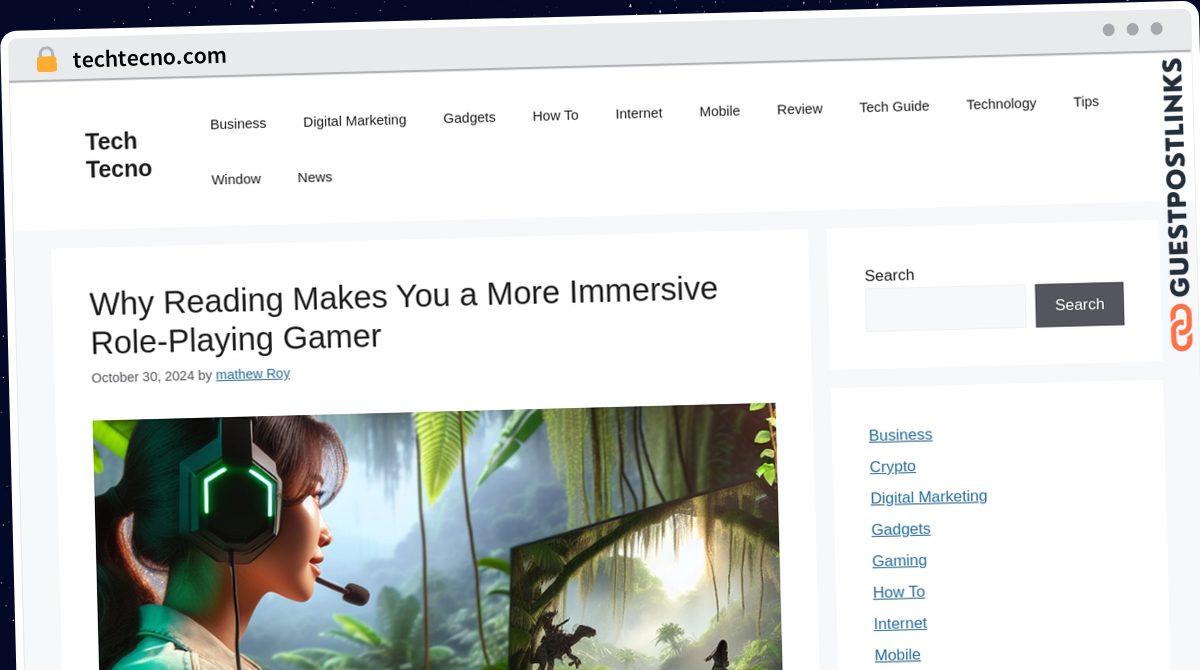The width and height of the screenshot is (1200, 670).
Task: Open Crypto category link in sidebar
Action: coord(893,467)
